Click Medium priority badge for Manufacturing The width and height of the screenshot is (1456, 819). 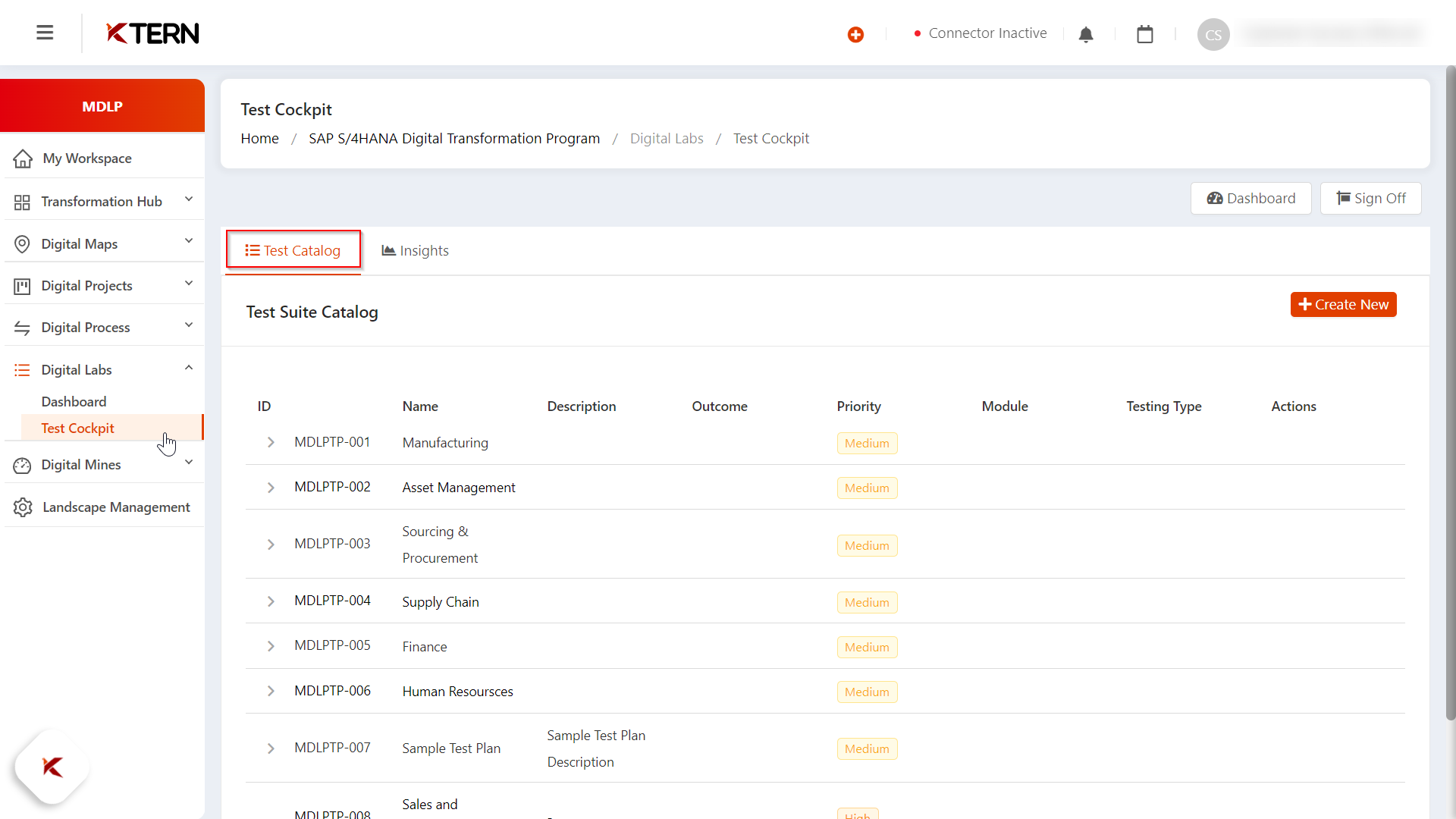(x=867, y=444)
